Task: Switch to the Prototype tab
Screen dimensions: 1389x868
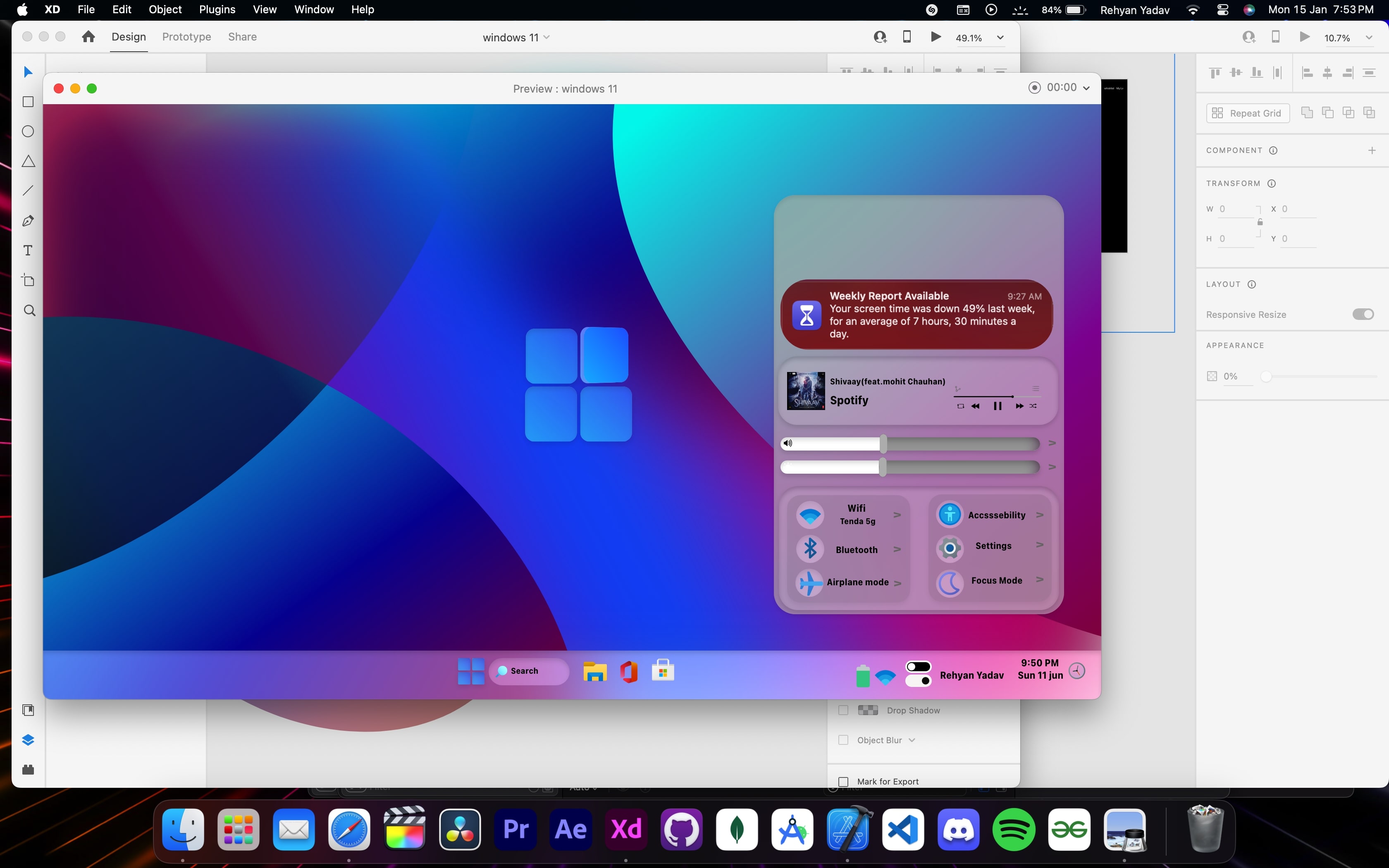Action: (186, 37)
